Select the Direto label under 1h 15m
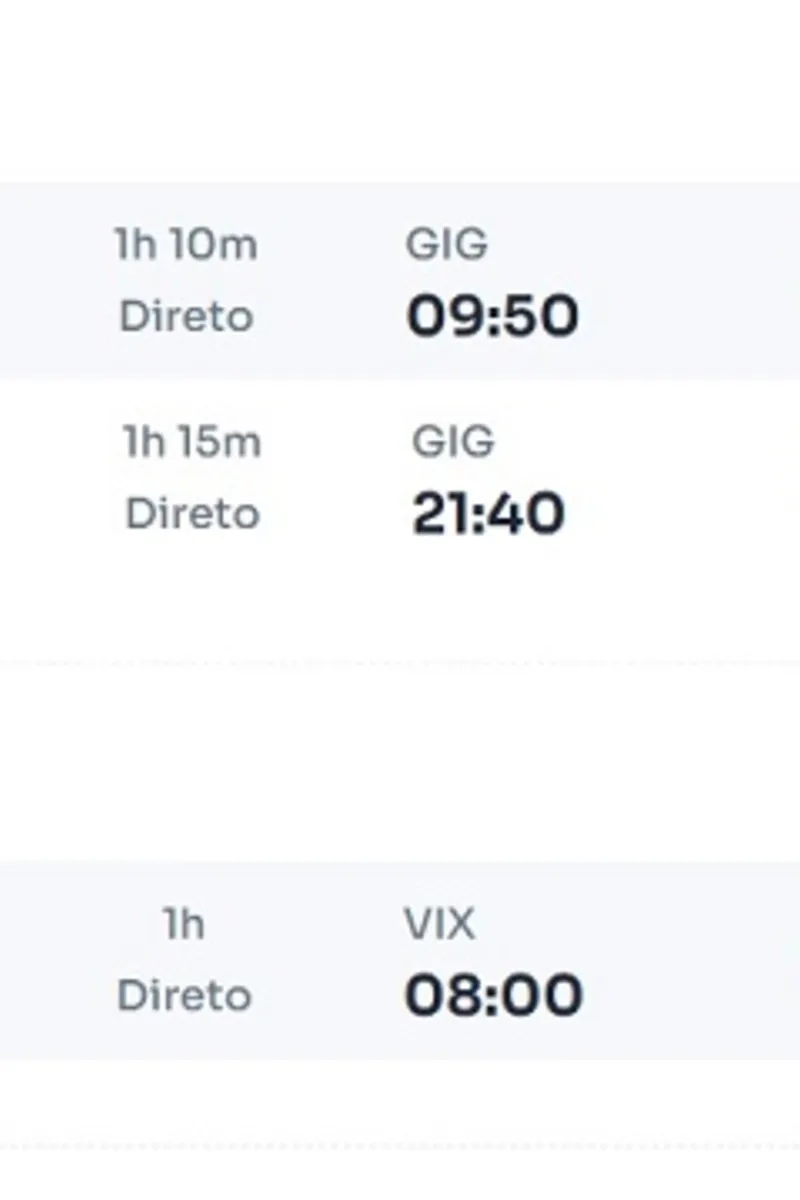Viewport: 800px width, 1200px height. pos(192,514)
